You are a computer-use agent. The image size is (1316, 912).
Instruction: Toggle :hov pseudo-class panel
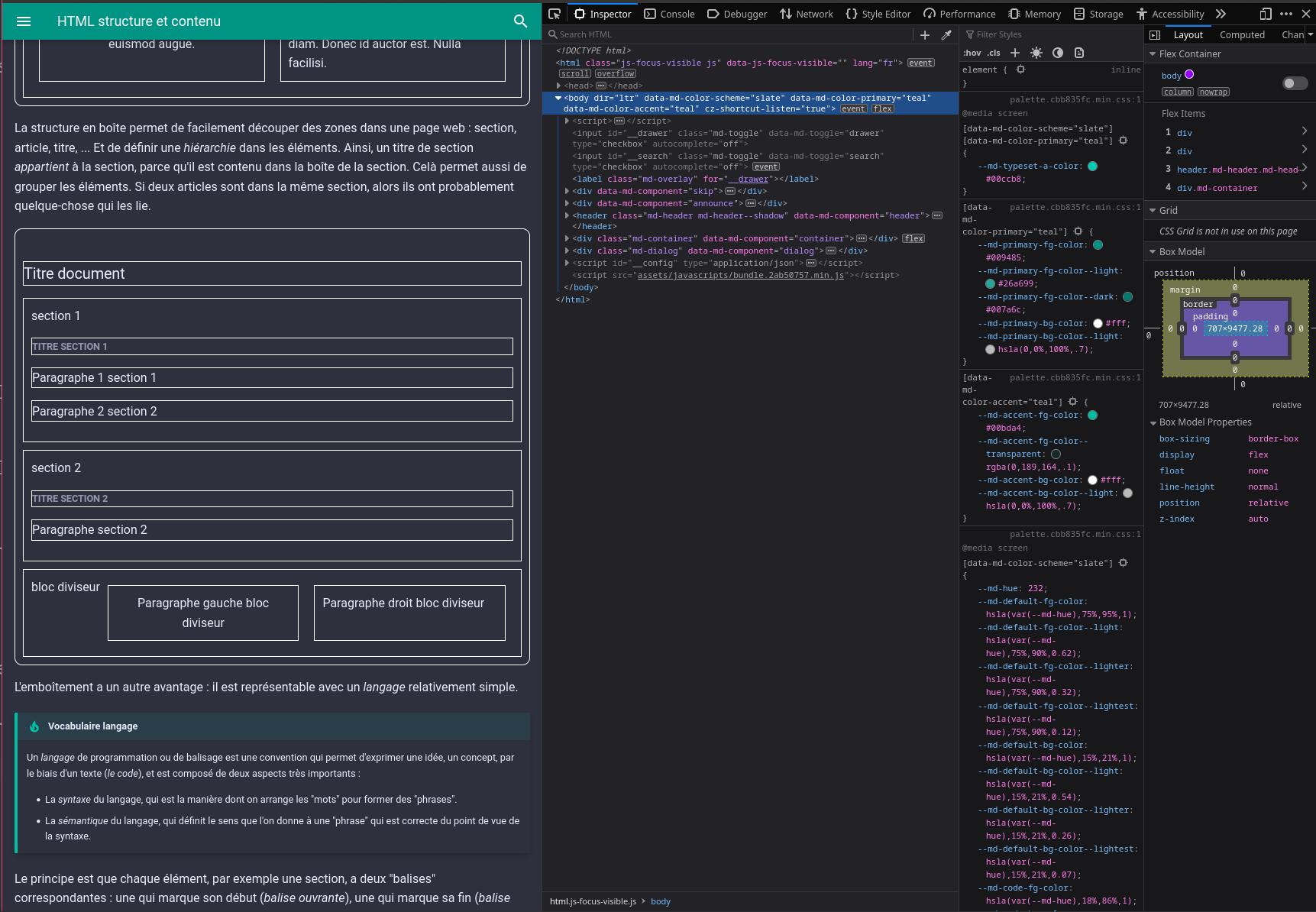[x=972, y=53]
